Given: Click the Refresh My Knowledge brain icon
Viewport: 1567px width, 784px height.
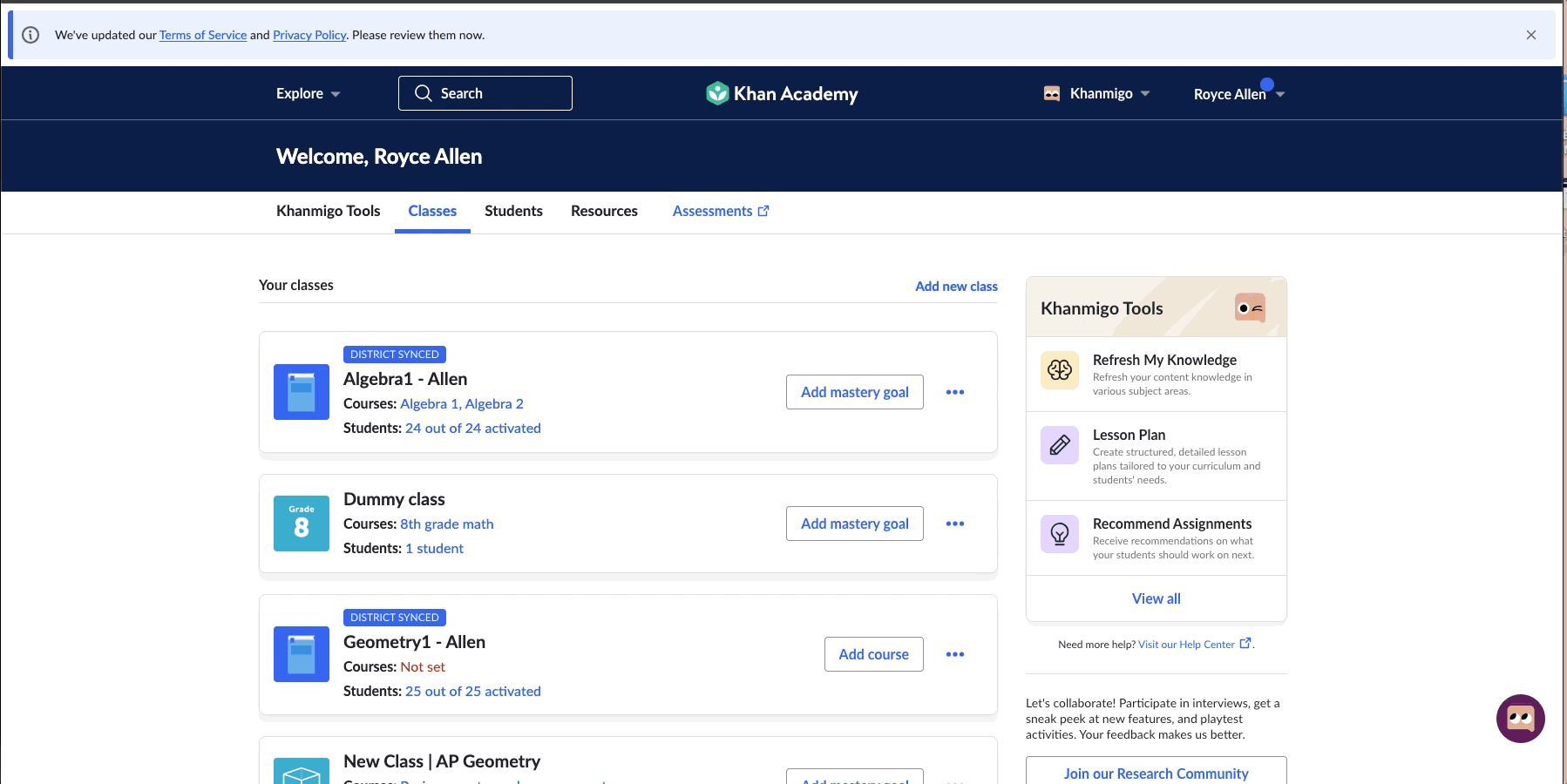Looking at the screenshot, I should [1060, 370].
